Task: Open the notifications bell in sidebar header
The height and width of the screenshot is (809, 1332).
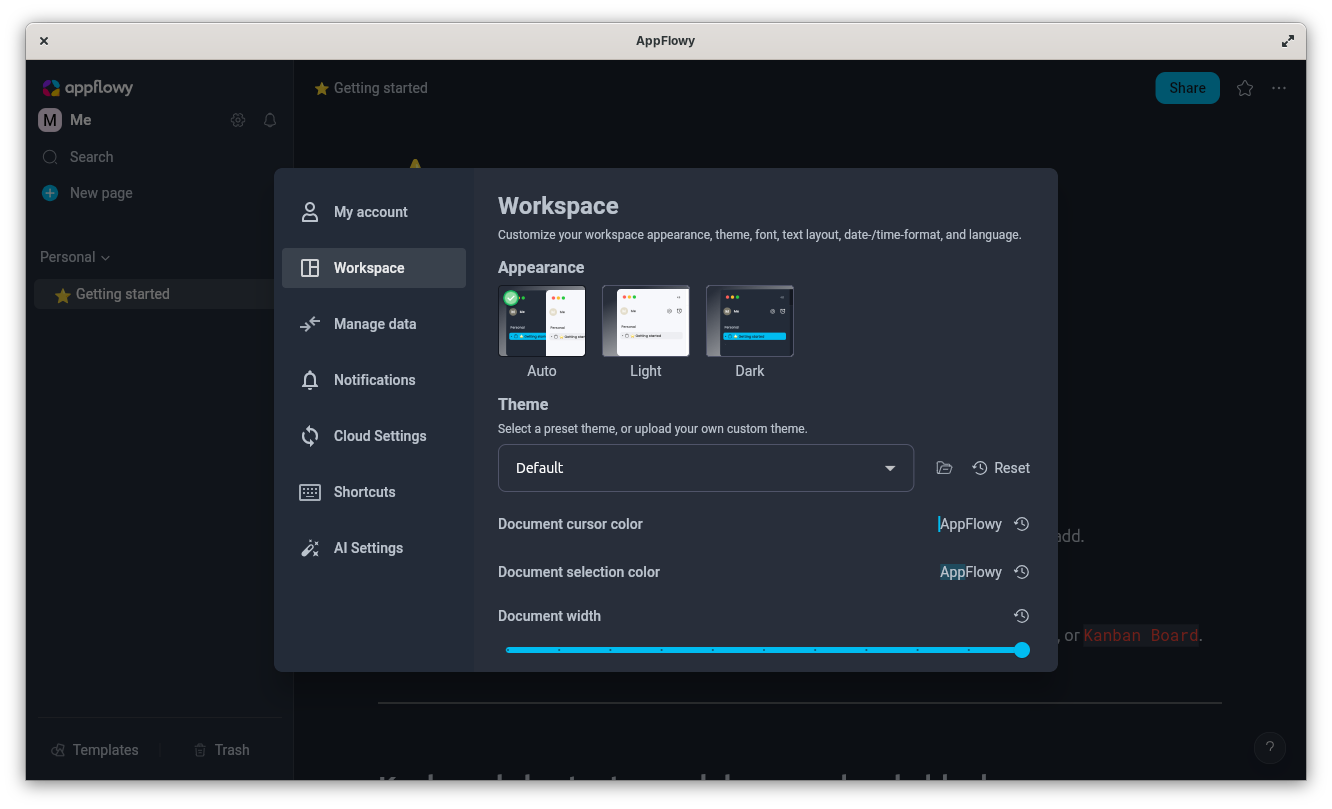Action: 270,120
